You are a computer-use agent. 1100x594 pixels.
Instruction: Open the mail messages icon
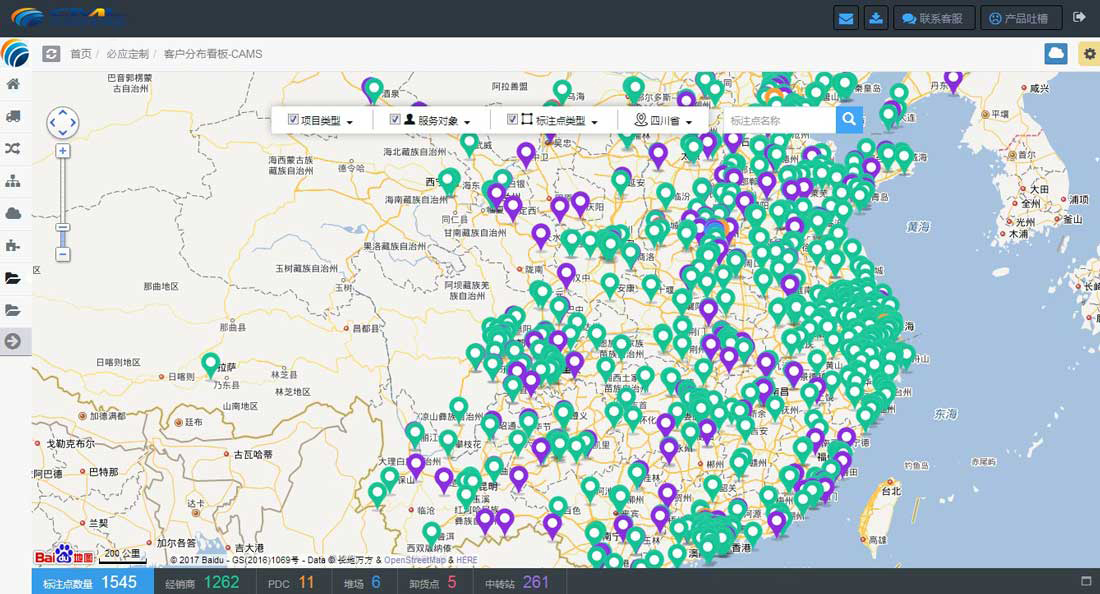(846, 18)
